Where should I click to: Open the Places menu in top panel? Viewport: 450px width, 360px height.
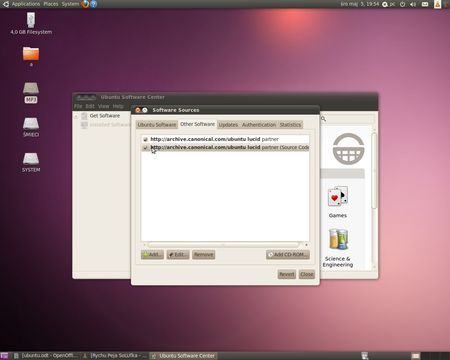click(51, 4)
